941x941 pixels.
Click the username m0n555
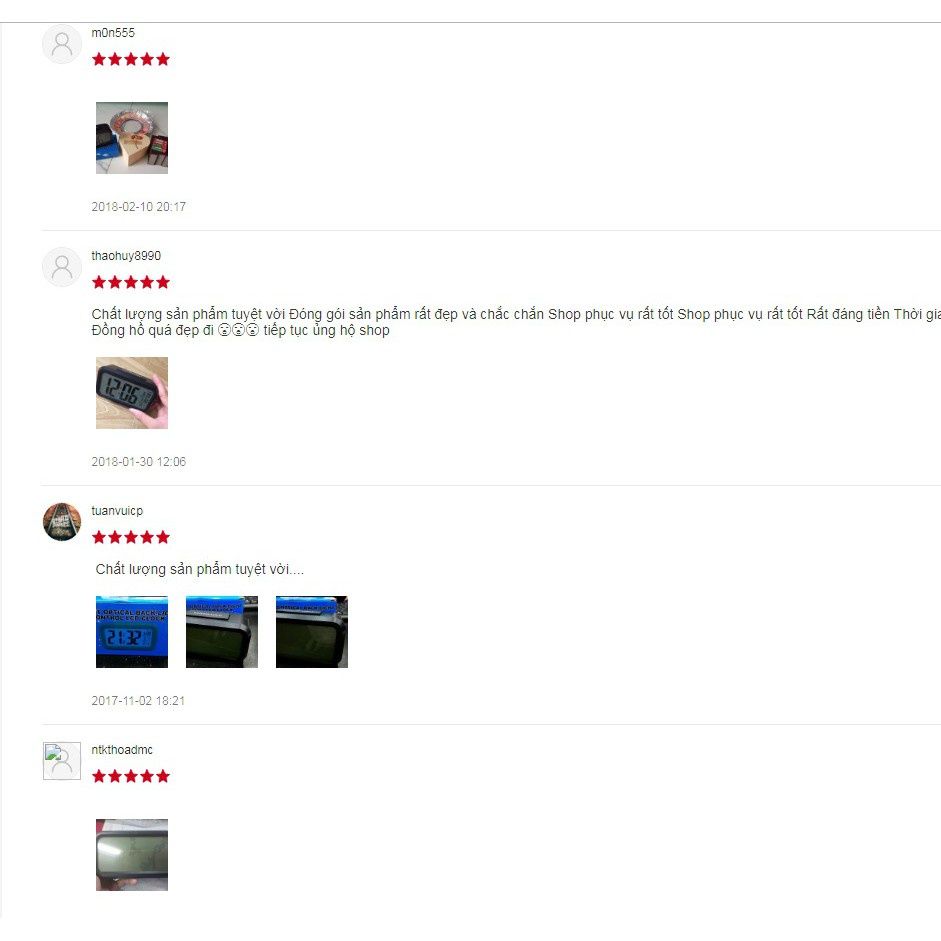[x=113, y=33]
